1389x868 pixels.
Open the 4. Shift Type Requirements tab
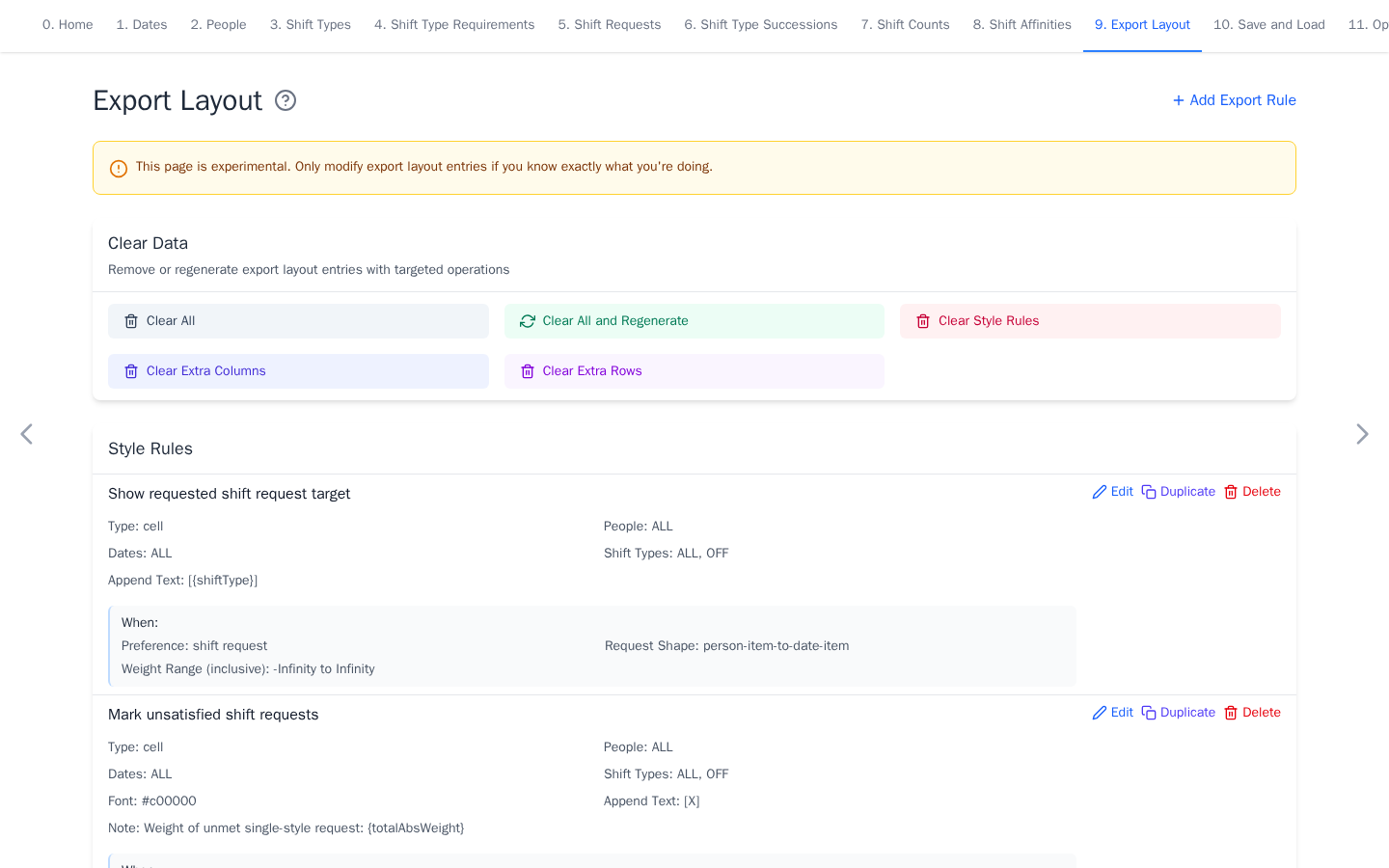[x=454, y=25]
